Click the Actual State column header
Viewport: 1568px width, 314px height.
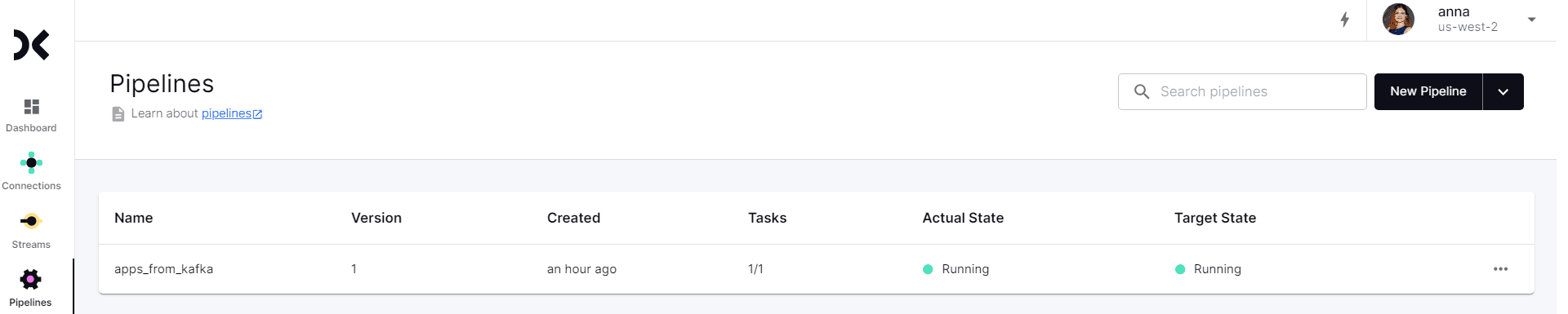click(963, 218)
